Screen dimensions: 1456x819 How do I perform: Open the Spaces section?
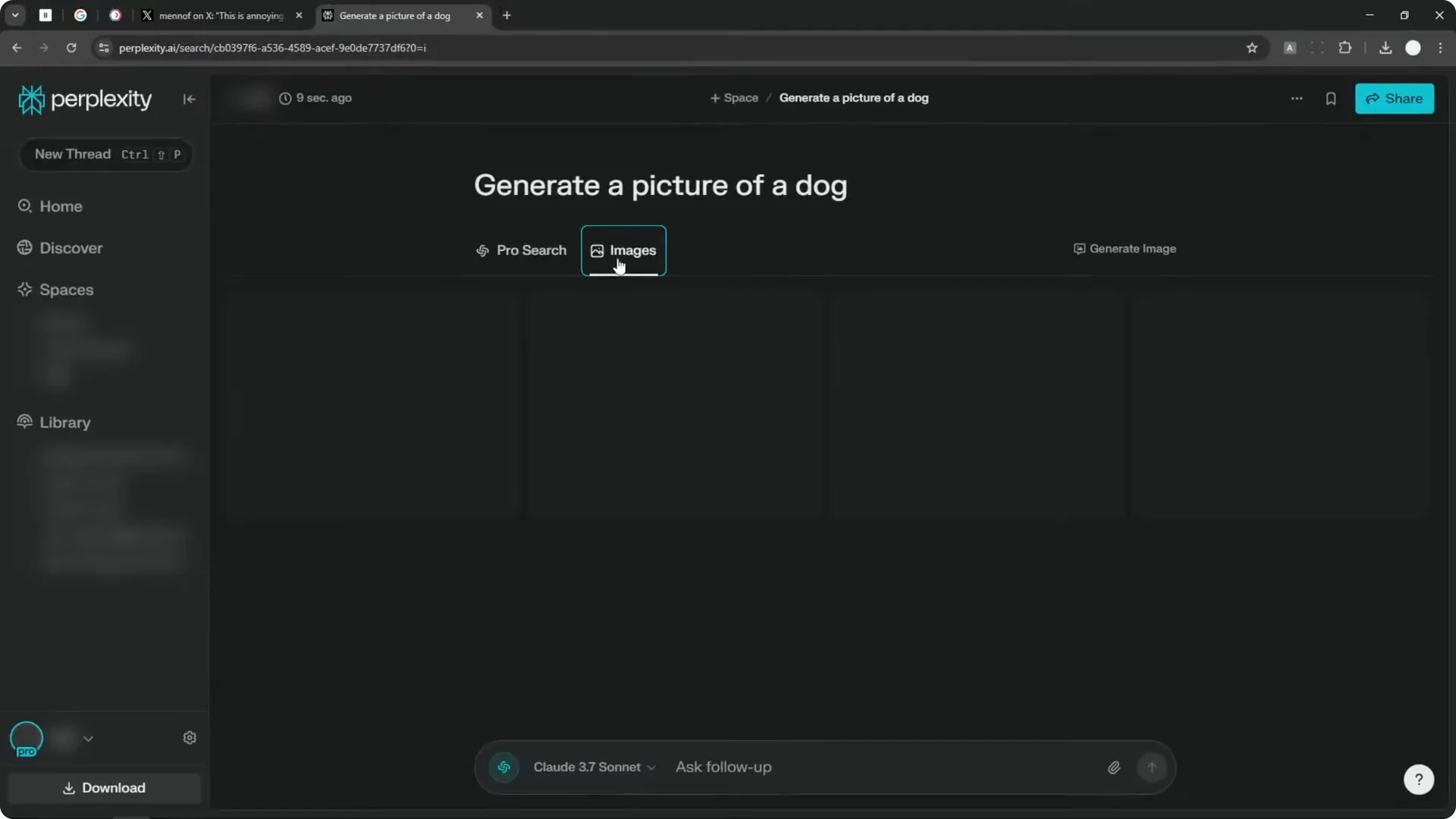click(66, 289)
